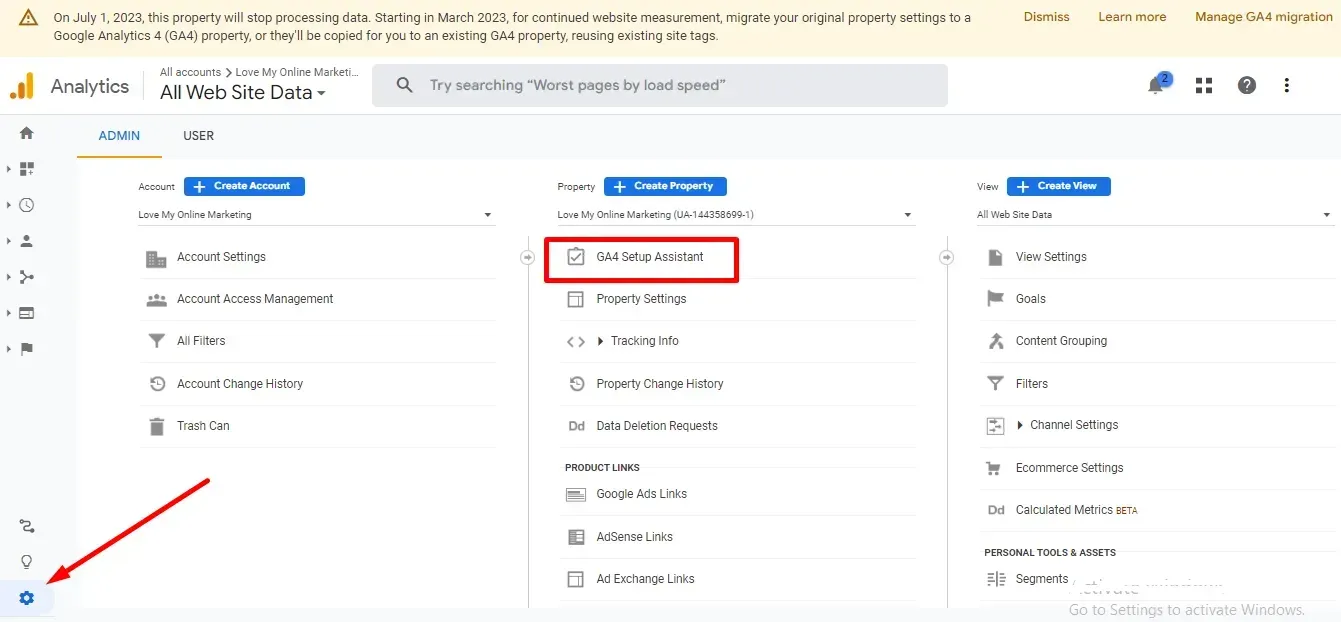This screenshot has width=1341, height=622.
Task: Click the Segments icon
Action: click(995, 579)
